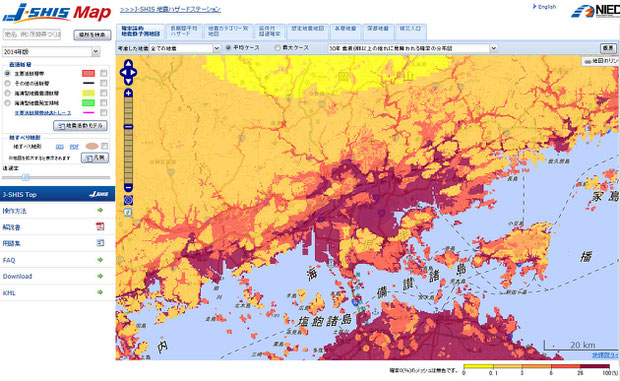Select the maximum case radio button
The width and height of the screenshot is (620, 381).
point(278,48)
